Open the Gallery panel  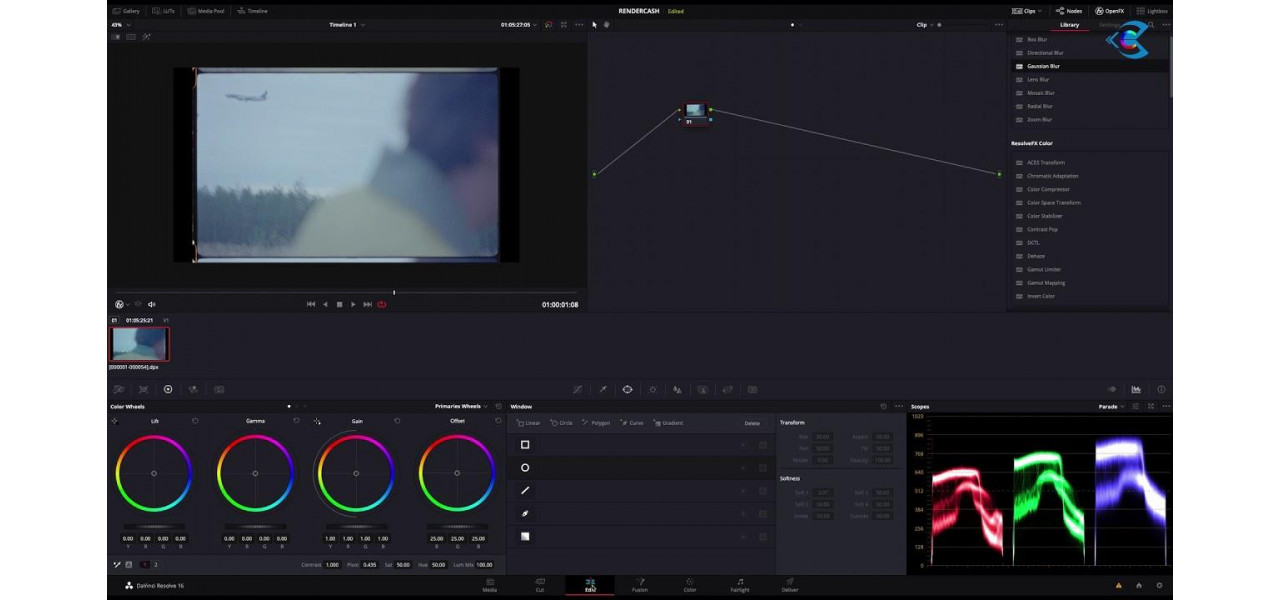[126, 11]
